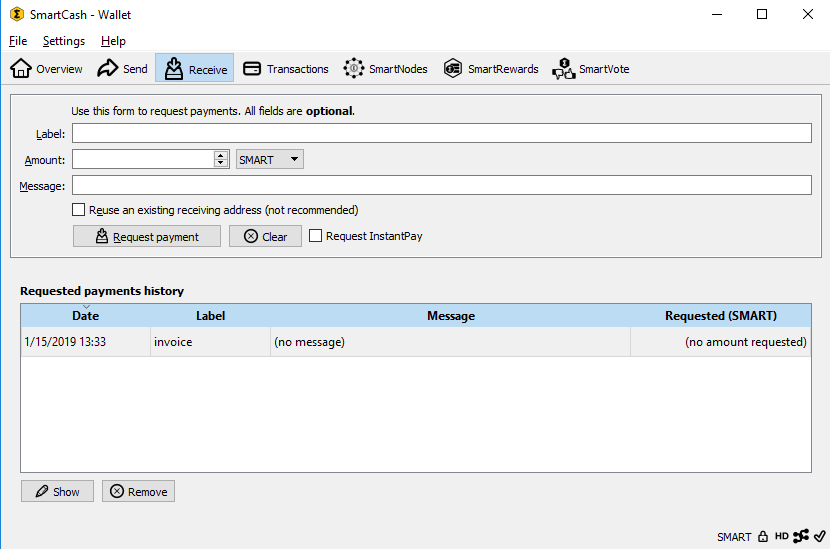Open the Overview tab house icon

(21, 68)
